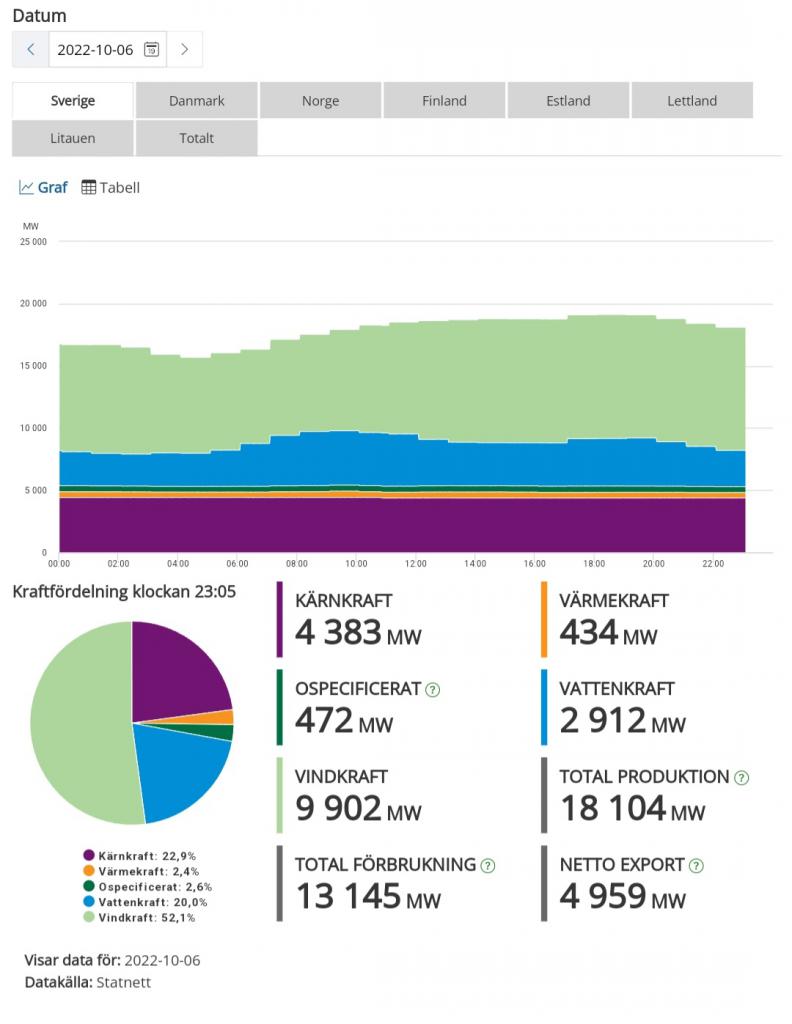Switch to Graf view
Viewport: 792px width, 1024px height.
coord(43,187)
